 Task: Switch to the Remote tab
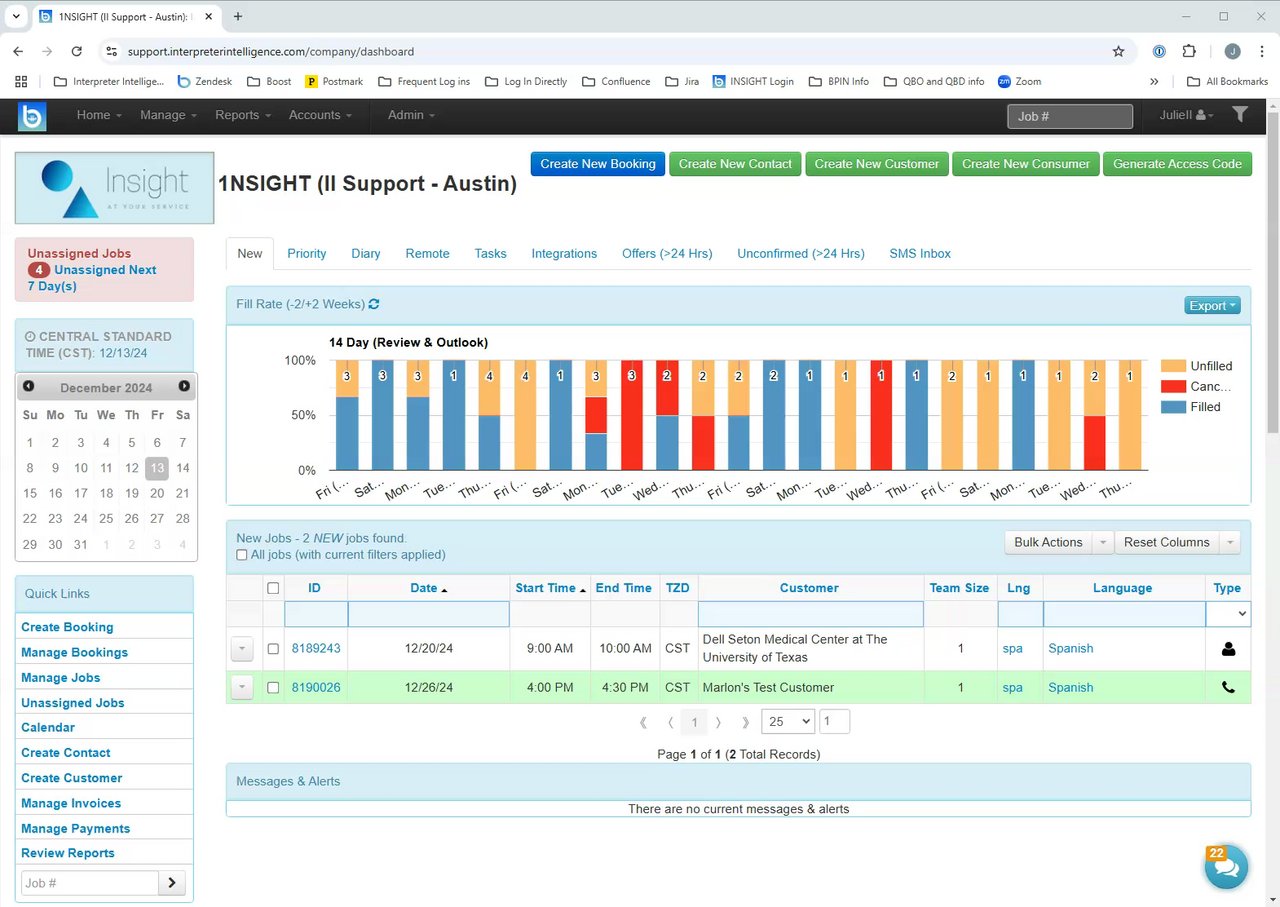427,254
